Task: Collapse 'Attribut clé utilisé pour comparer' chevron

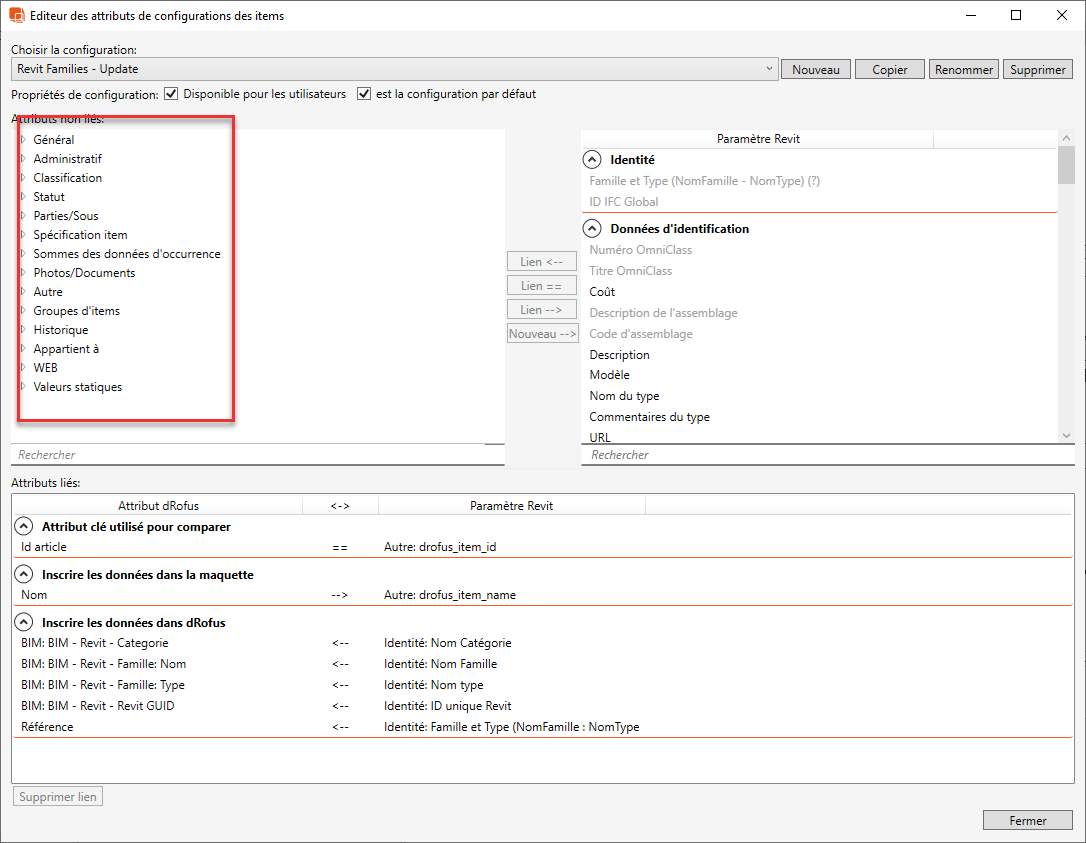Action: pyautogui.click(x=23, y=527)
